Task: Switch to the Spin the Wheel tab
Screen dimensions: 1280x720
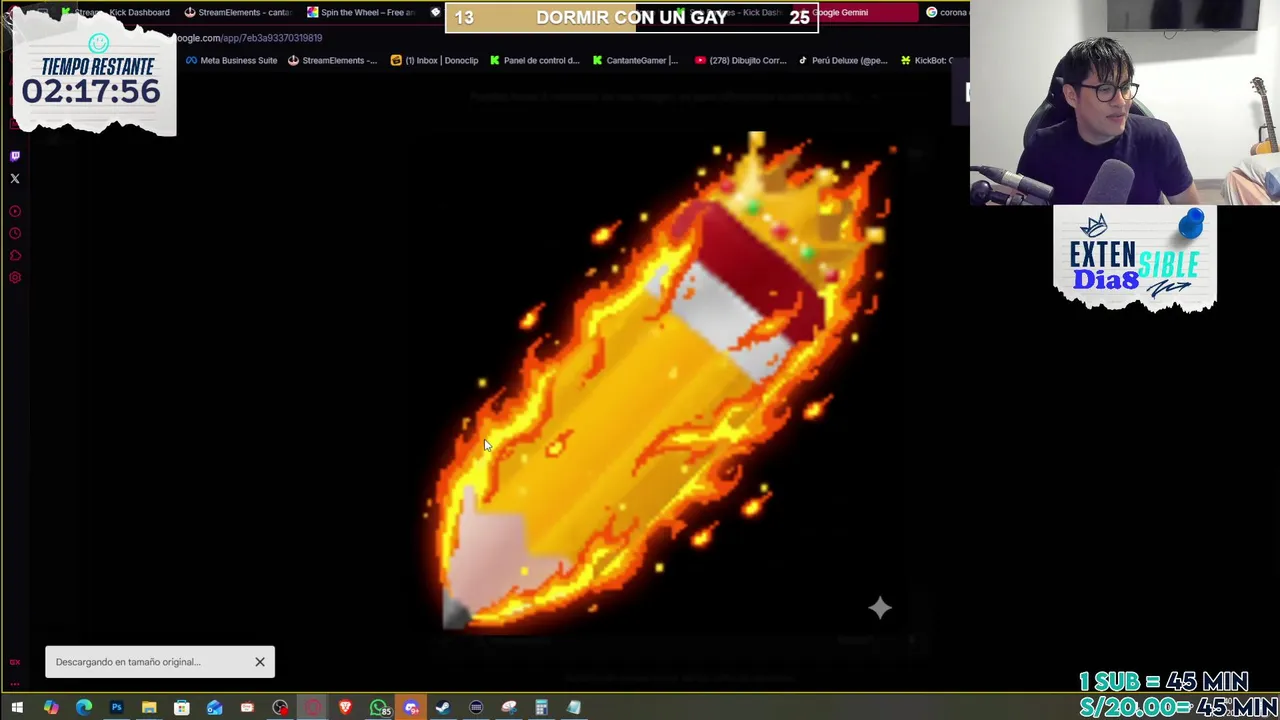Action: (362, 12)
